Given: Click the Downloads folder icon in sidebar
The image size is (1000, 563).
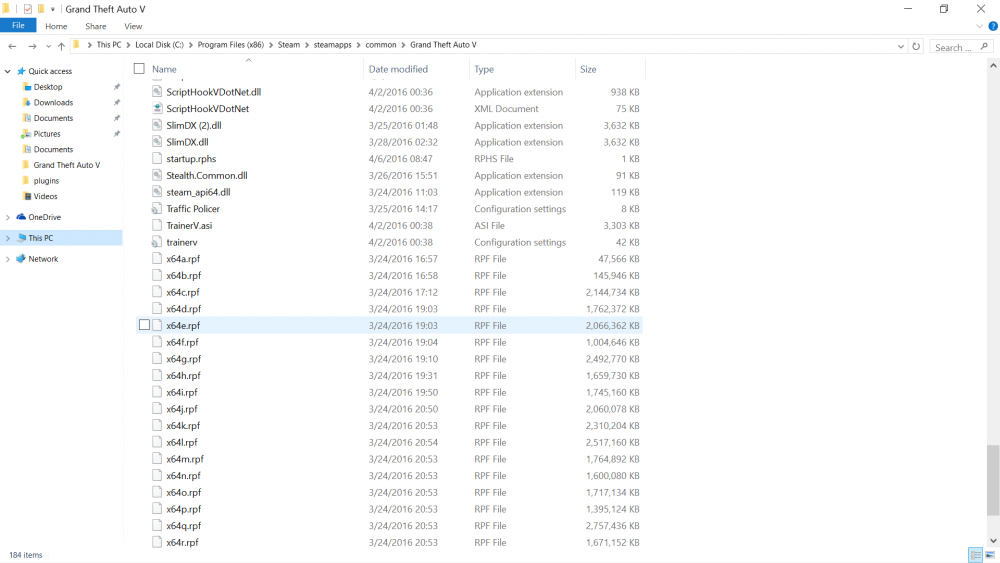Looking at the screenshot, I should tap(26, 102).
